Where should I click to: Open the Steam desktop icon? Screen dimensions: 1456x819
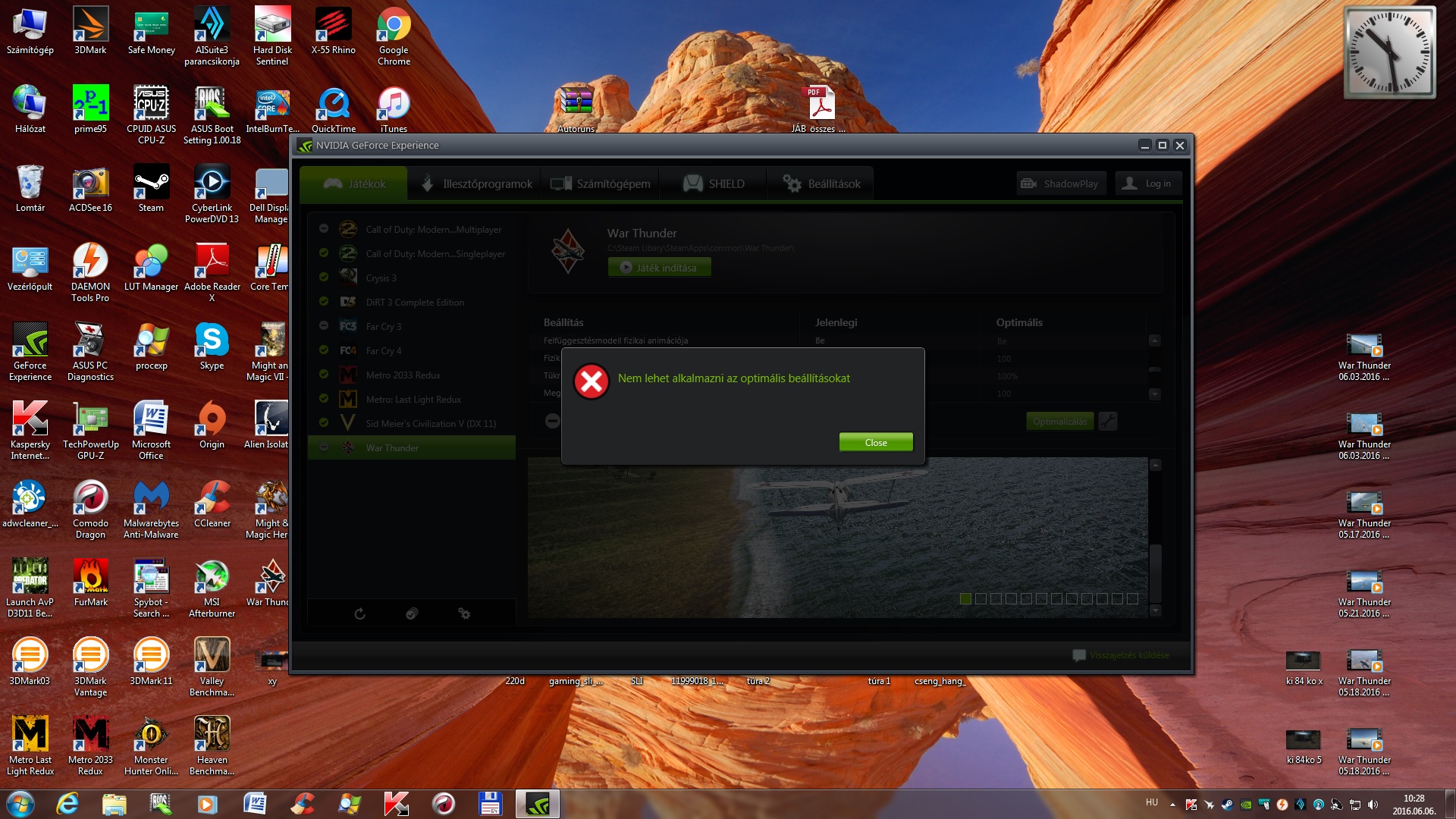[x=151, y=189]
